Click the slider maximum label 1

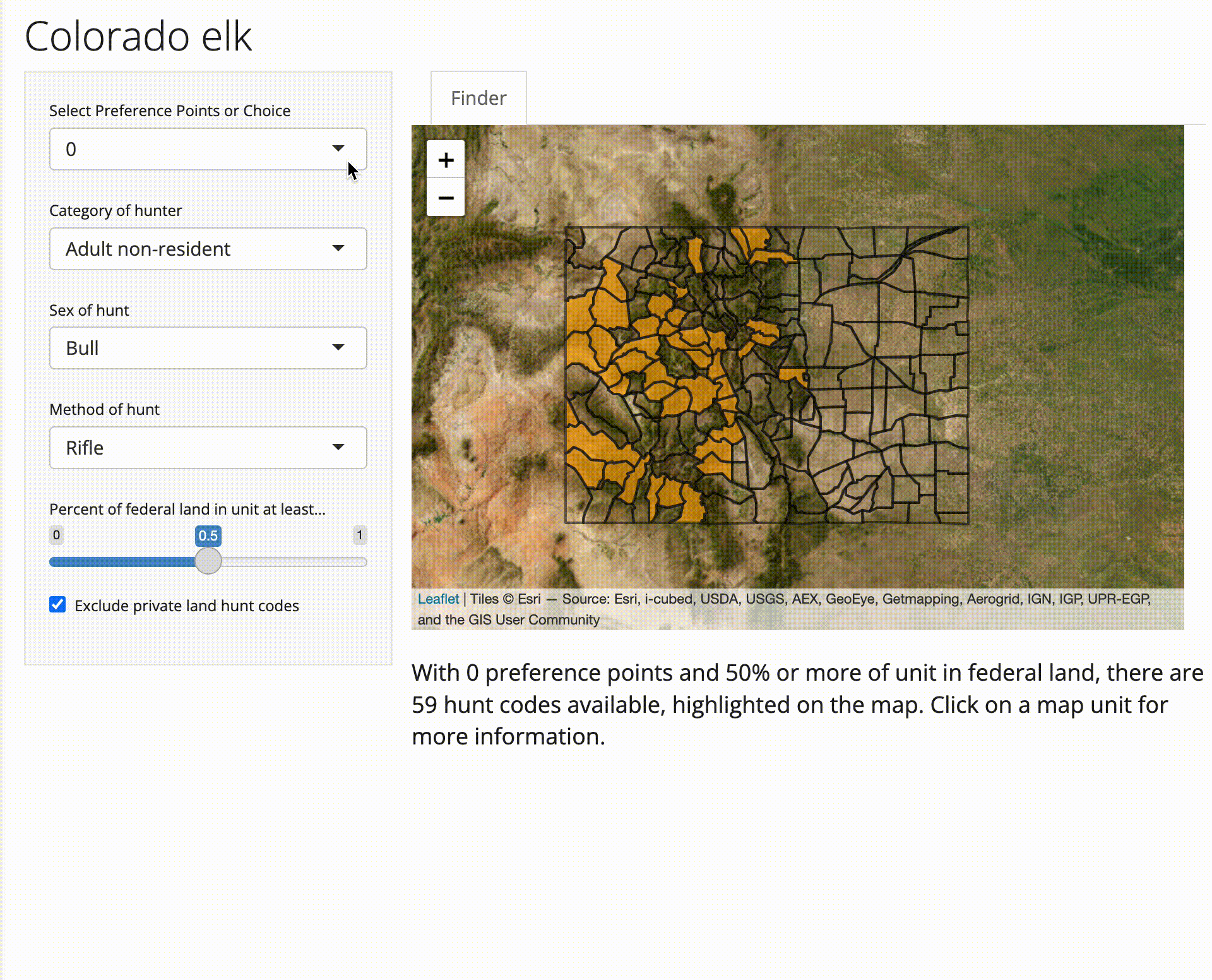pos(360,535)
